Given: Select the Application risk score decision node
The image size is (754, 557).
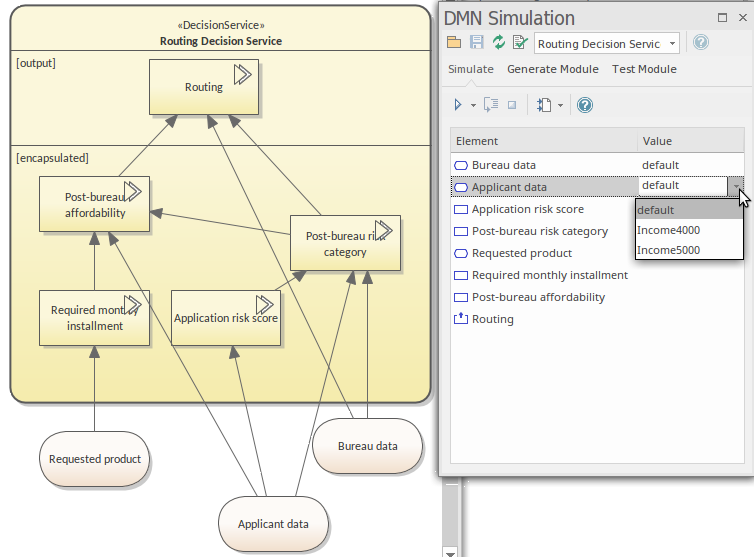Looking at the screenshot, I should (226, 318).
